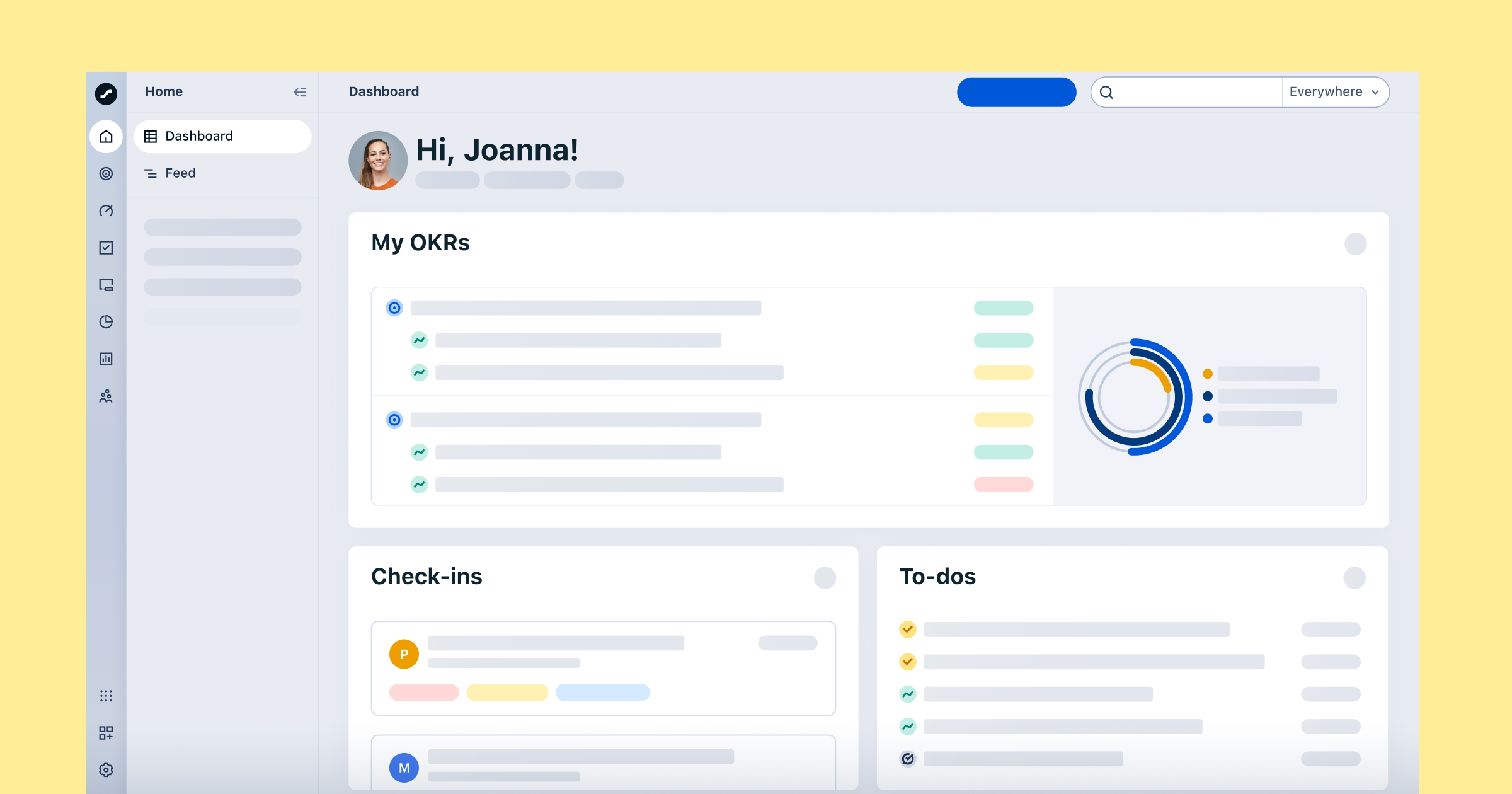This screenshot has height=794, width=1512.
Task: Open the speedometer KPIs icon in the sidebar
Action: (x=106, y=210)
